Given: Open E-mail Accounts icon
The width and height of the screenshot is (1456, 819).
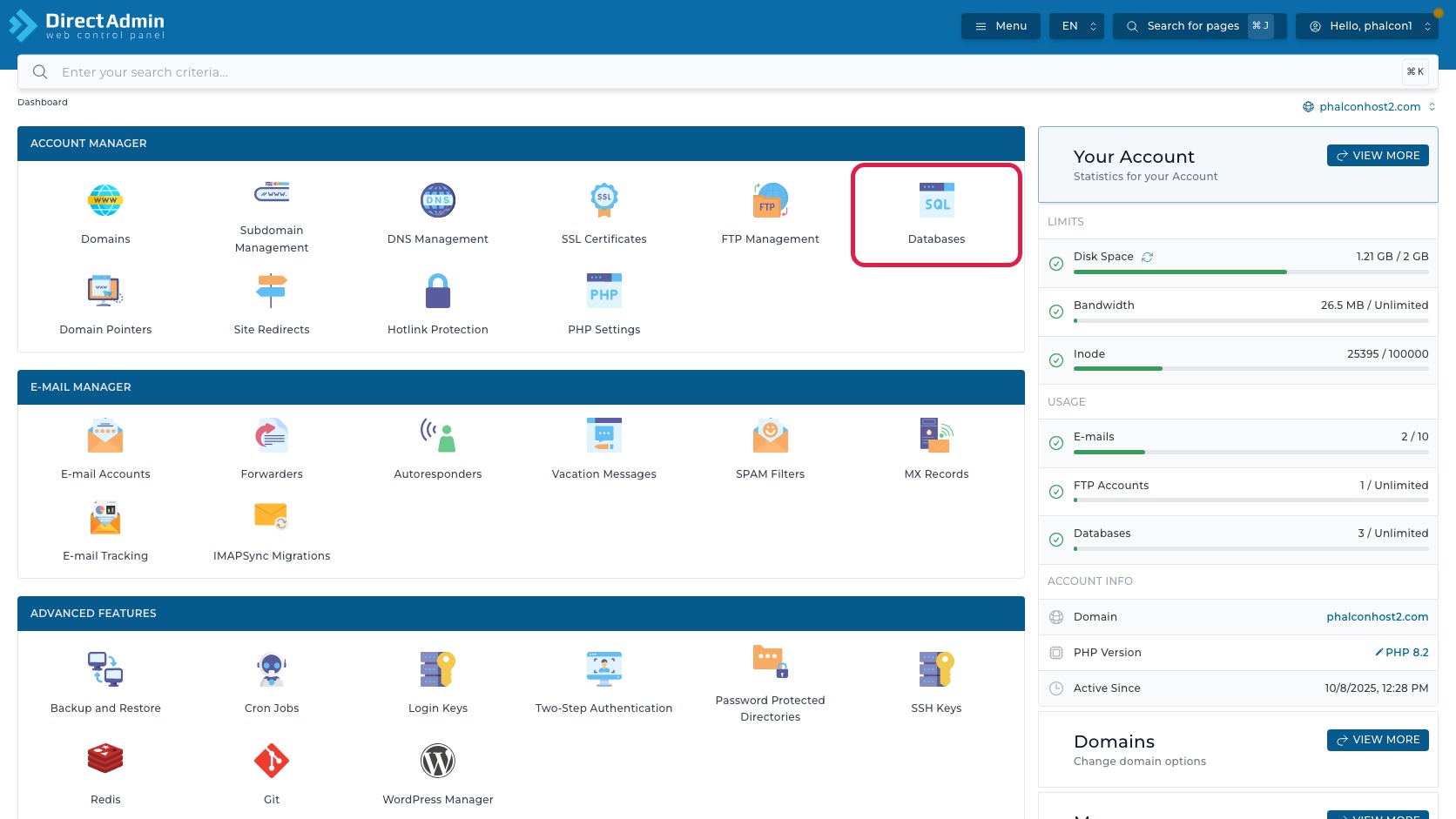Looking at the screenshot, I should coord(105,435).
